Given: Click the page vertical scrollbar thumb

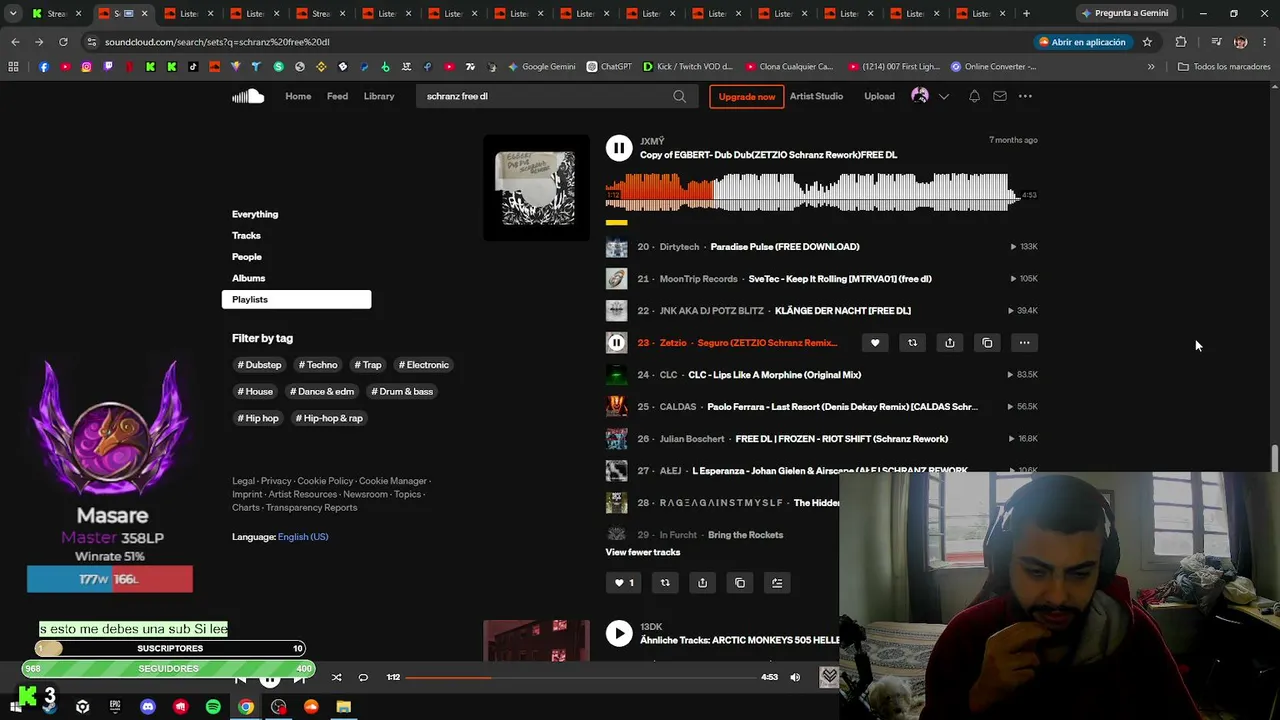Looking at the screenshot, I should (1274, 458).
